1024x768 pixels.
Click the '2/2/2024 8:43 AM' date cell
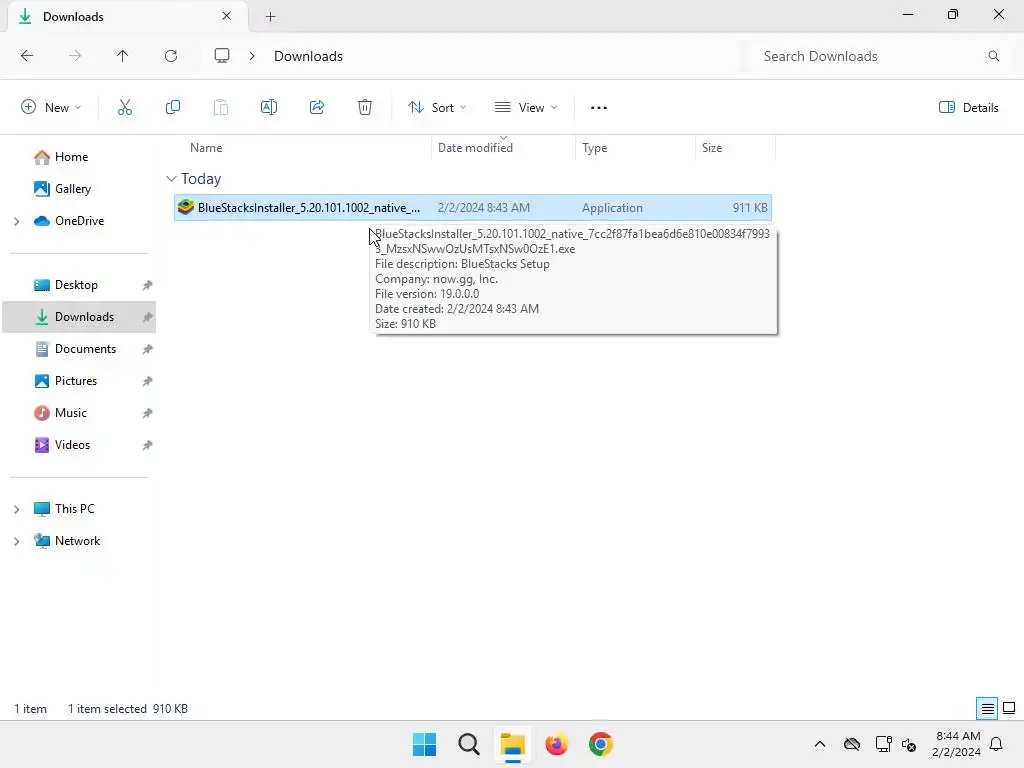point(483,208)
